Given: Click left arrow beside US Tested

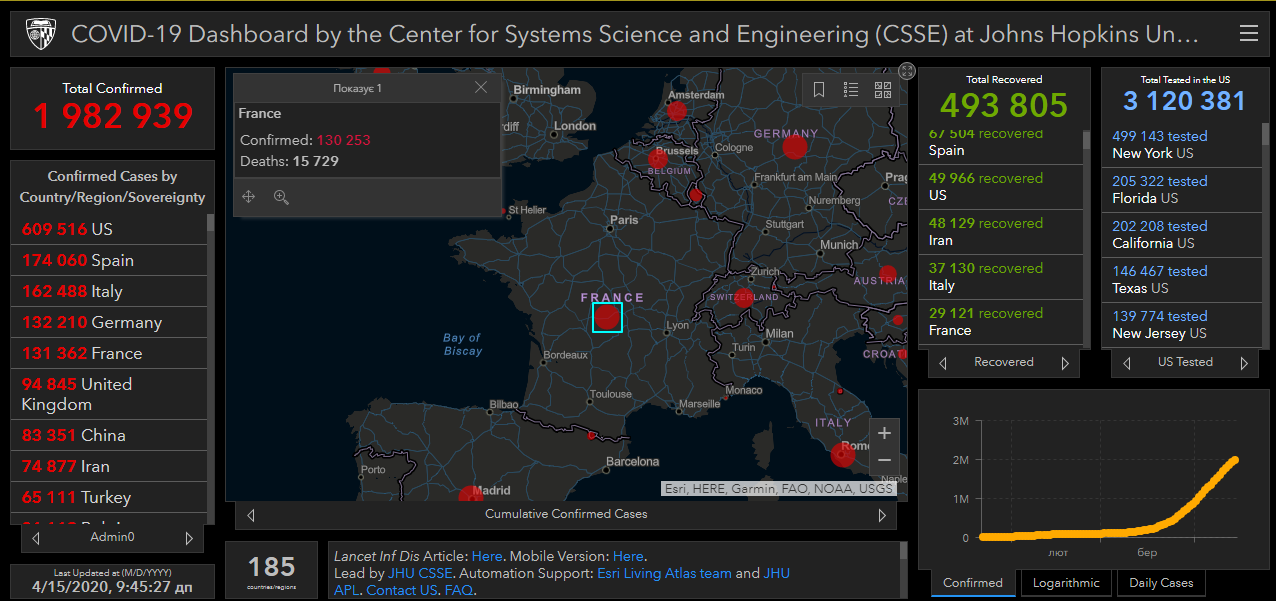Looking at the screenshot, I should tap(1126, 363).
